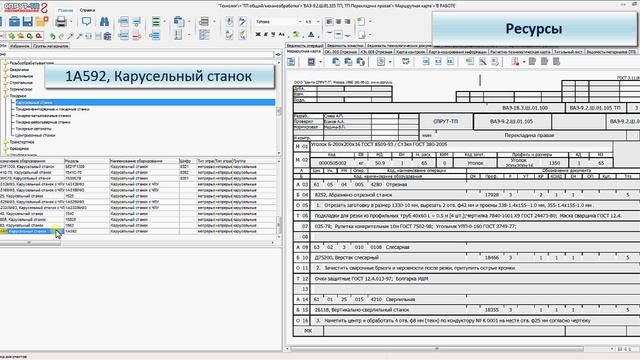
Task: Click model cell 1A592 in equipment table
Action: click(x=86, y=231)
